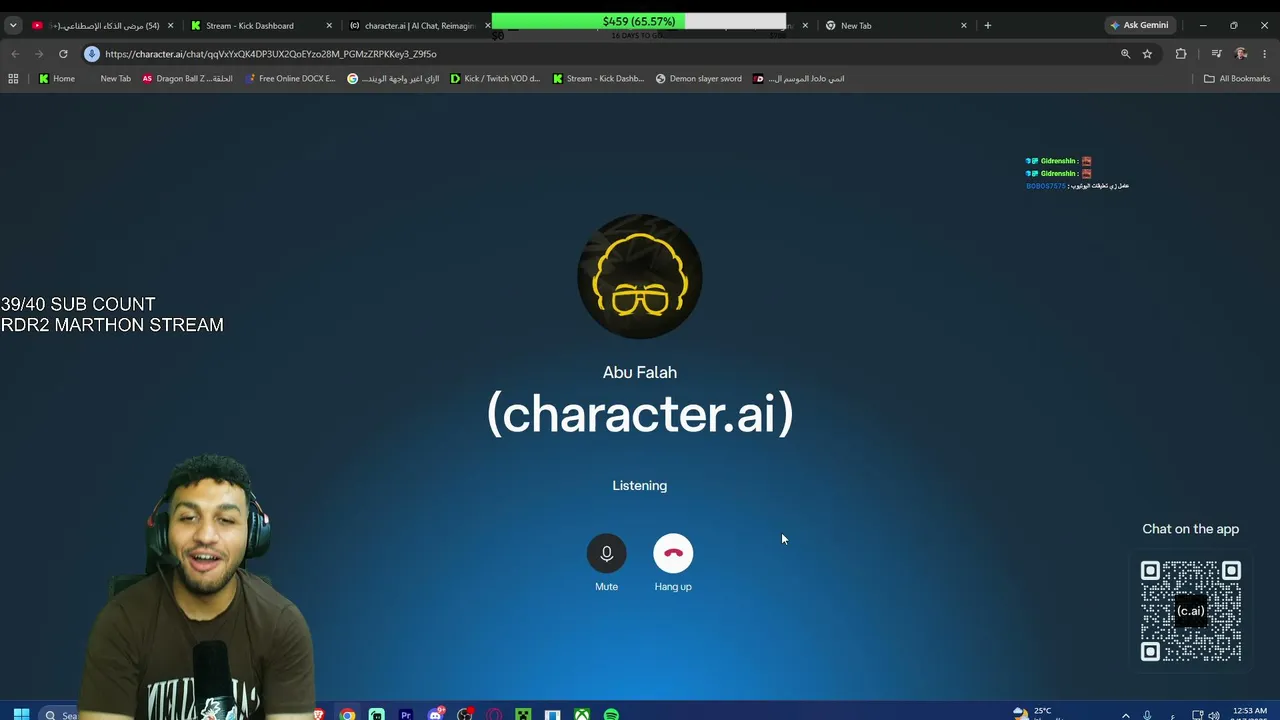This screenshot has height=720, width=1280.
Task: Switch to the YouTube tab
Action: click(100, 25)
